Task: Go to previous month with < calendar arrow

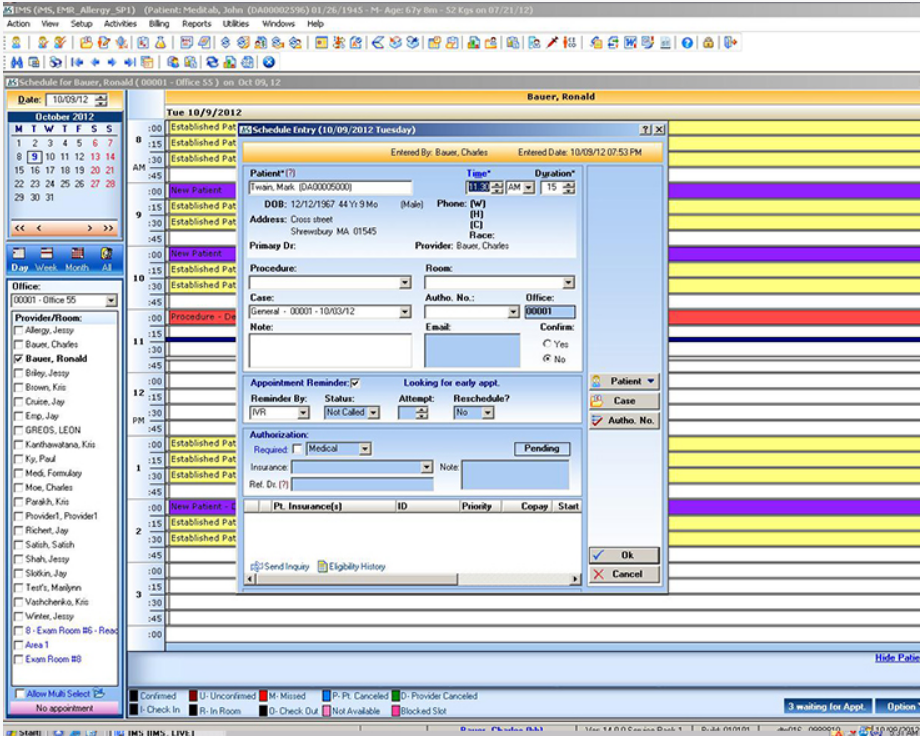Action: tap(39, 228)
